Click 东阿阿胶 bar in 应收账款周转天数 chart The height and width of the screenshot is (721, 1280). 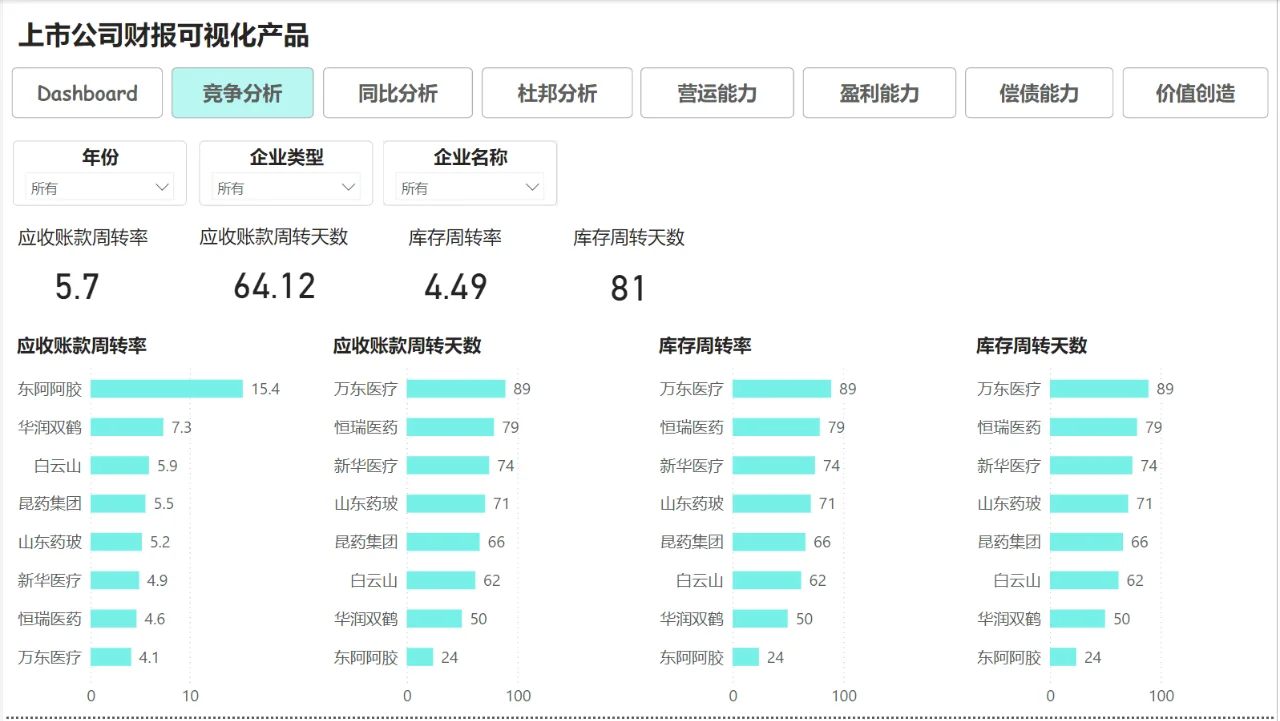point(420,657)
